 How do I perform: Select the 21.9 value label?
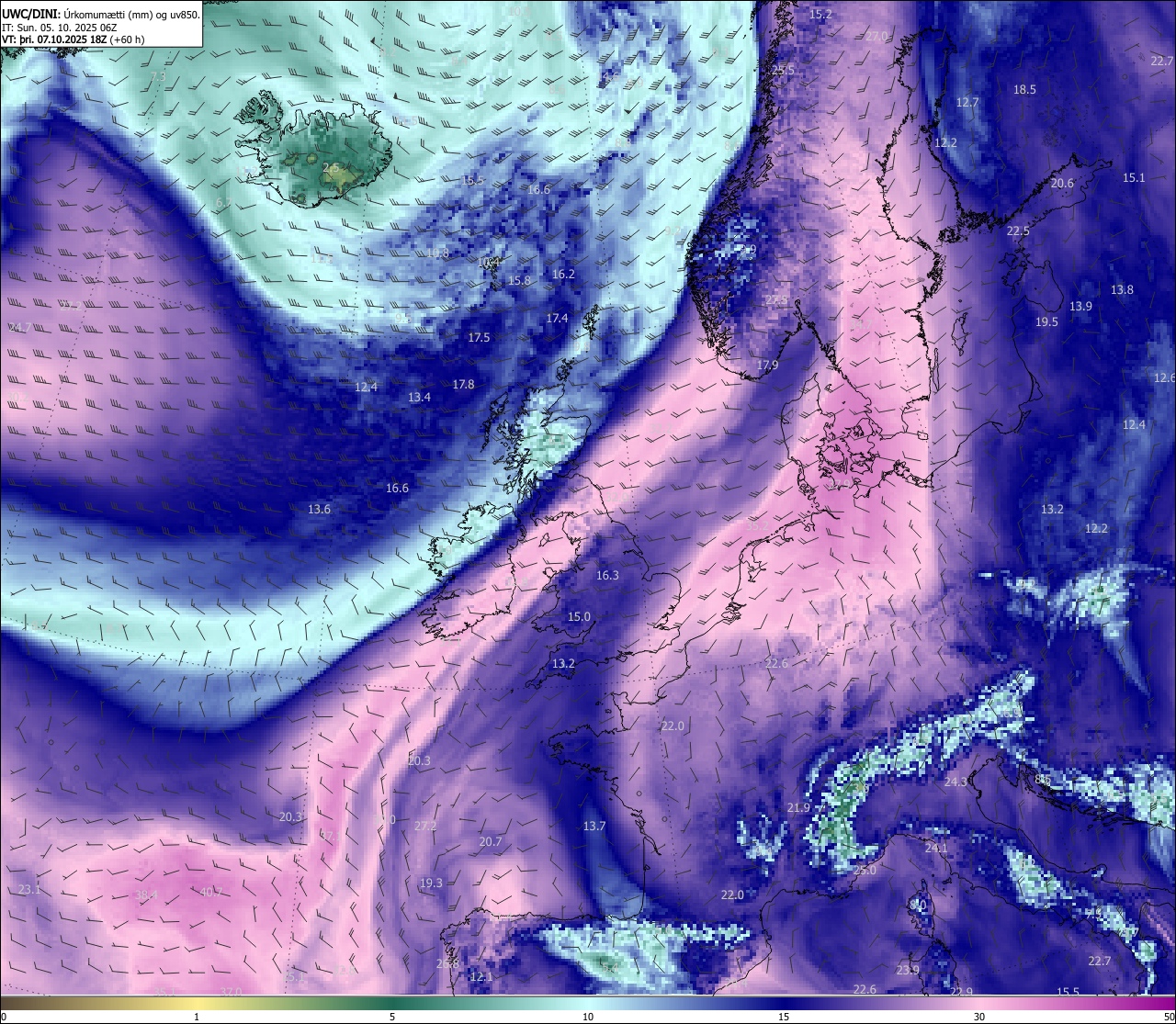798,808
